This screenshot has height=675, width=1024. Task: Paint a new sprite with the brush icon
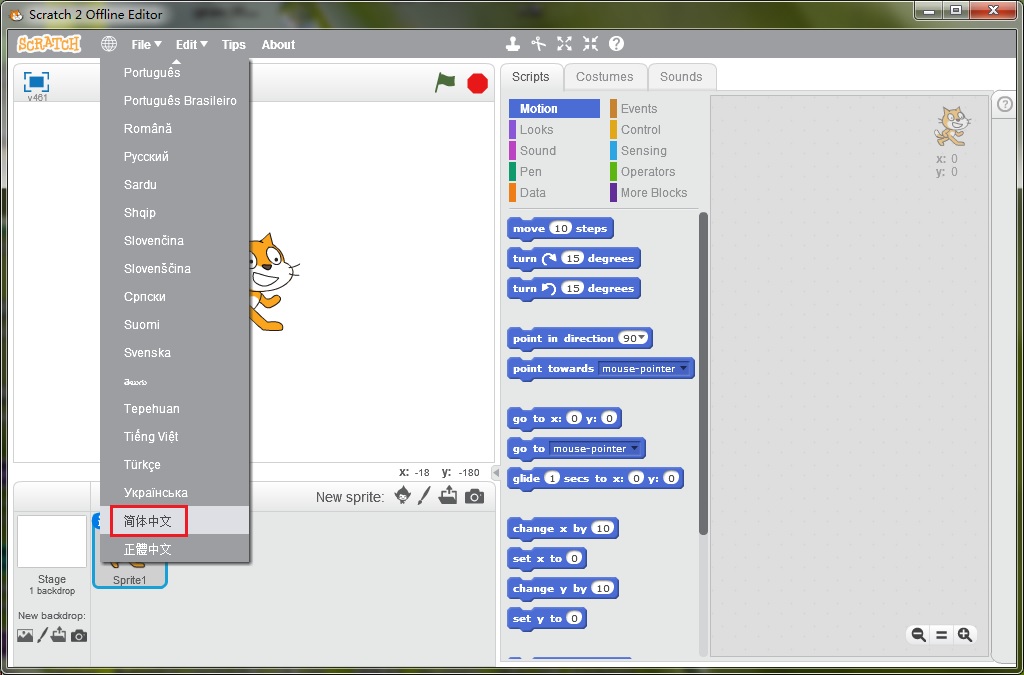(424, 496)
